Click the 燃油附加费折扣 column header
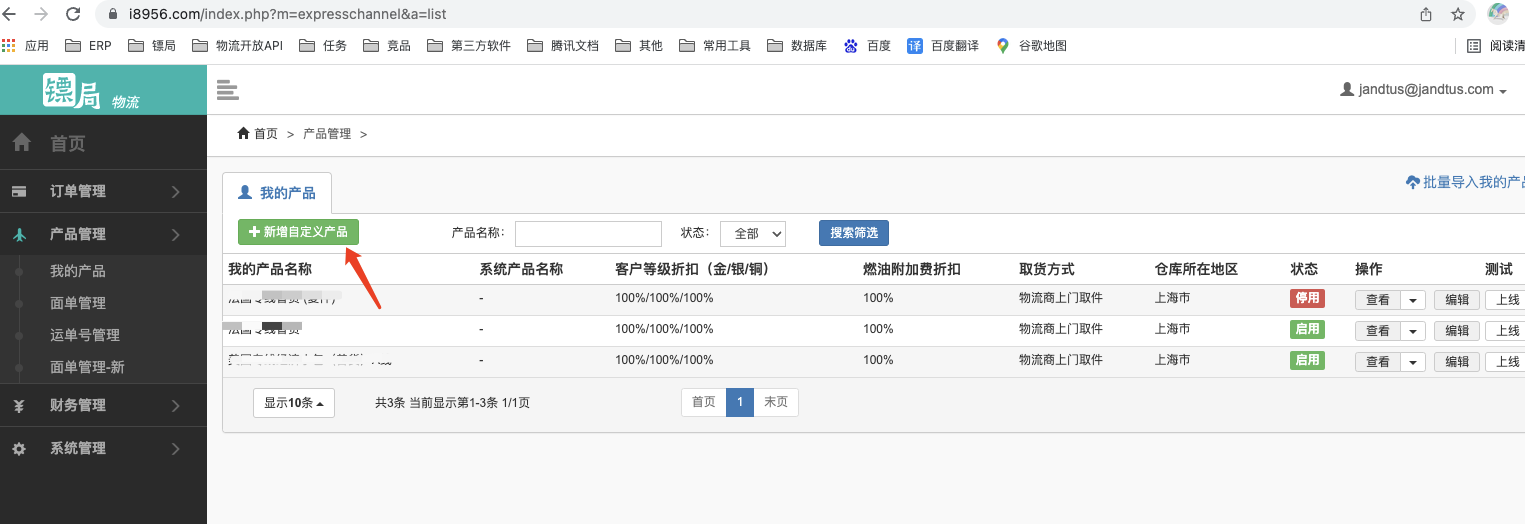The image size is (1525, 524). (912, 269)
